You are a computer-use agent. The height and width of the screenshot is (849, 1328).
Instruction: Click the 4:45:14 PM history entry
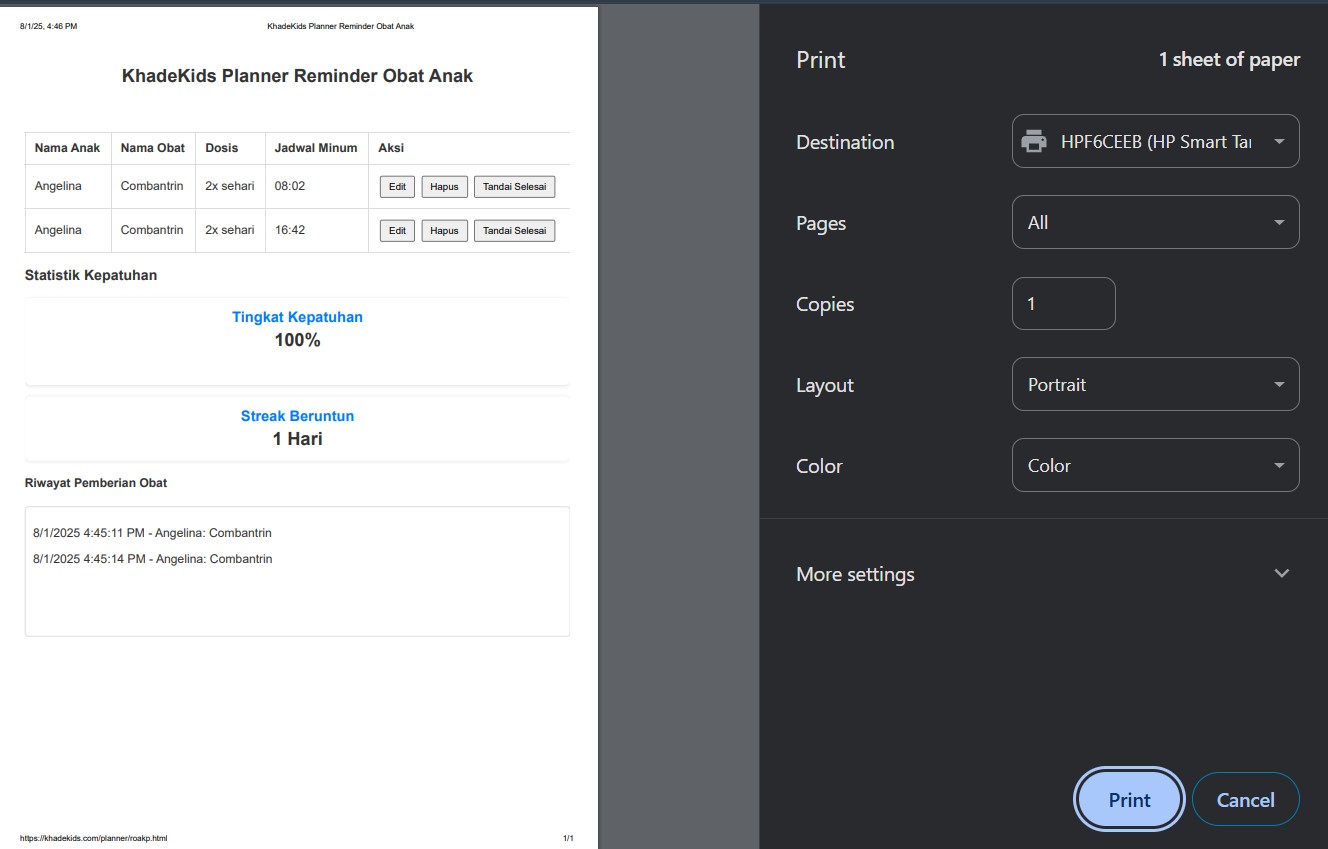(x=152, y=559)
